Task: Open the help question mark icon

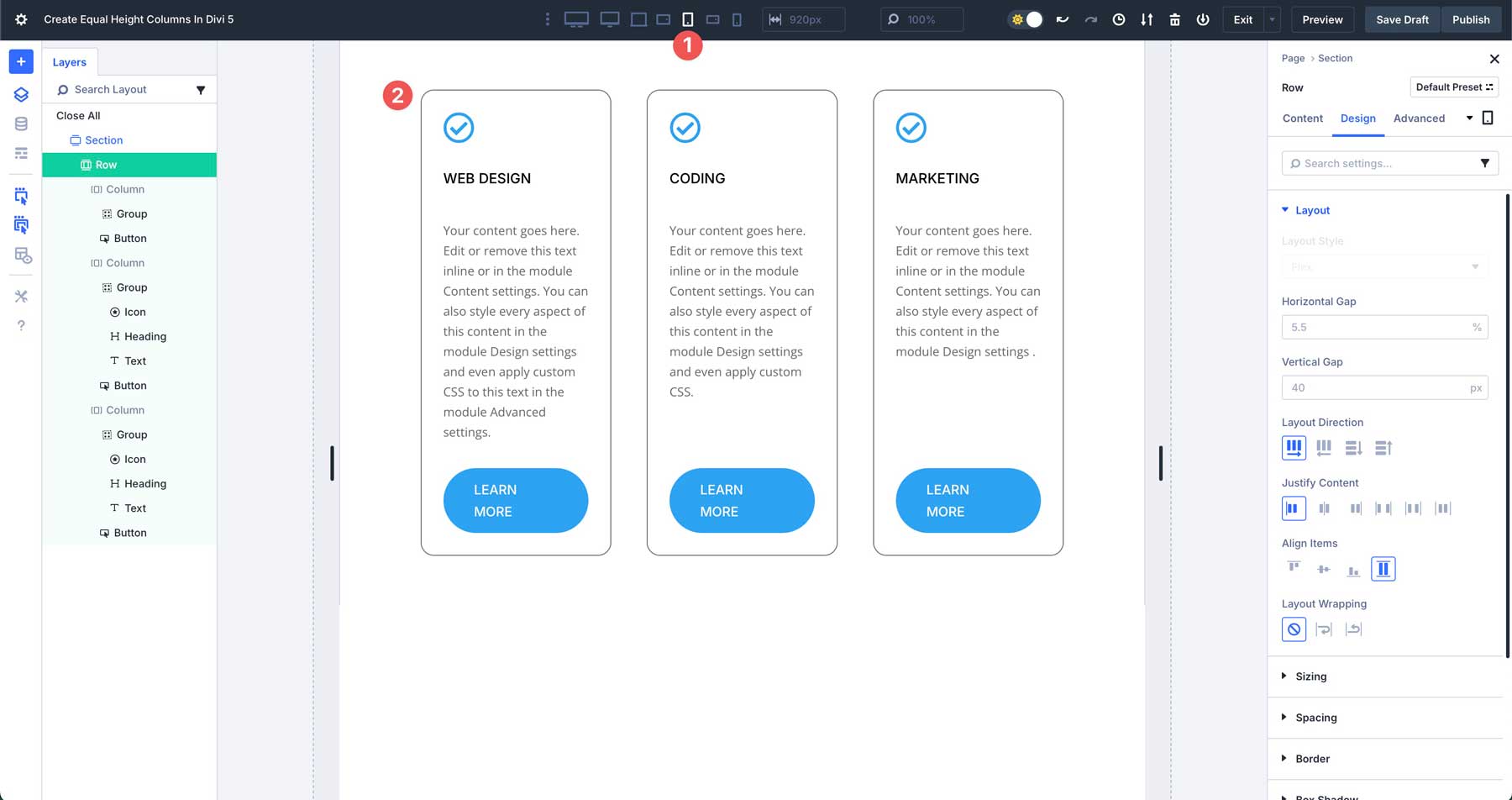Action: pyautogui.click(x=21, y=325)
